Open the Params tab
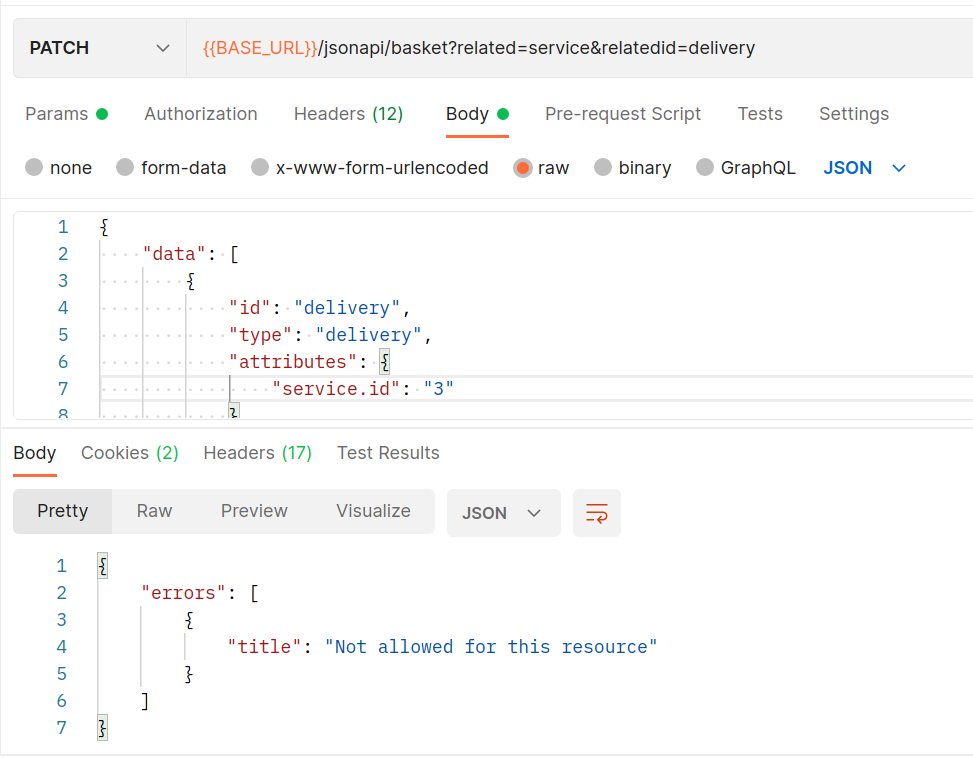This screenshot has height=759, width=973. pos(66,114)
